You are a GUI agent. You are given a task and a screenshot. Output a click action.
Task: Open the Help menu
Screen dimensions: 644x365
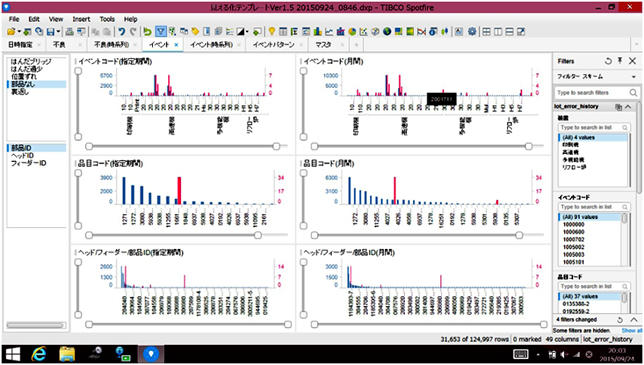[131, 19]
